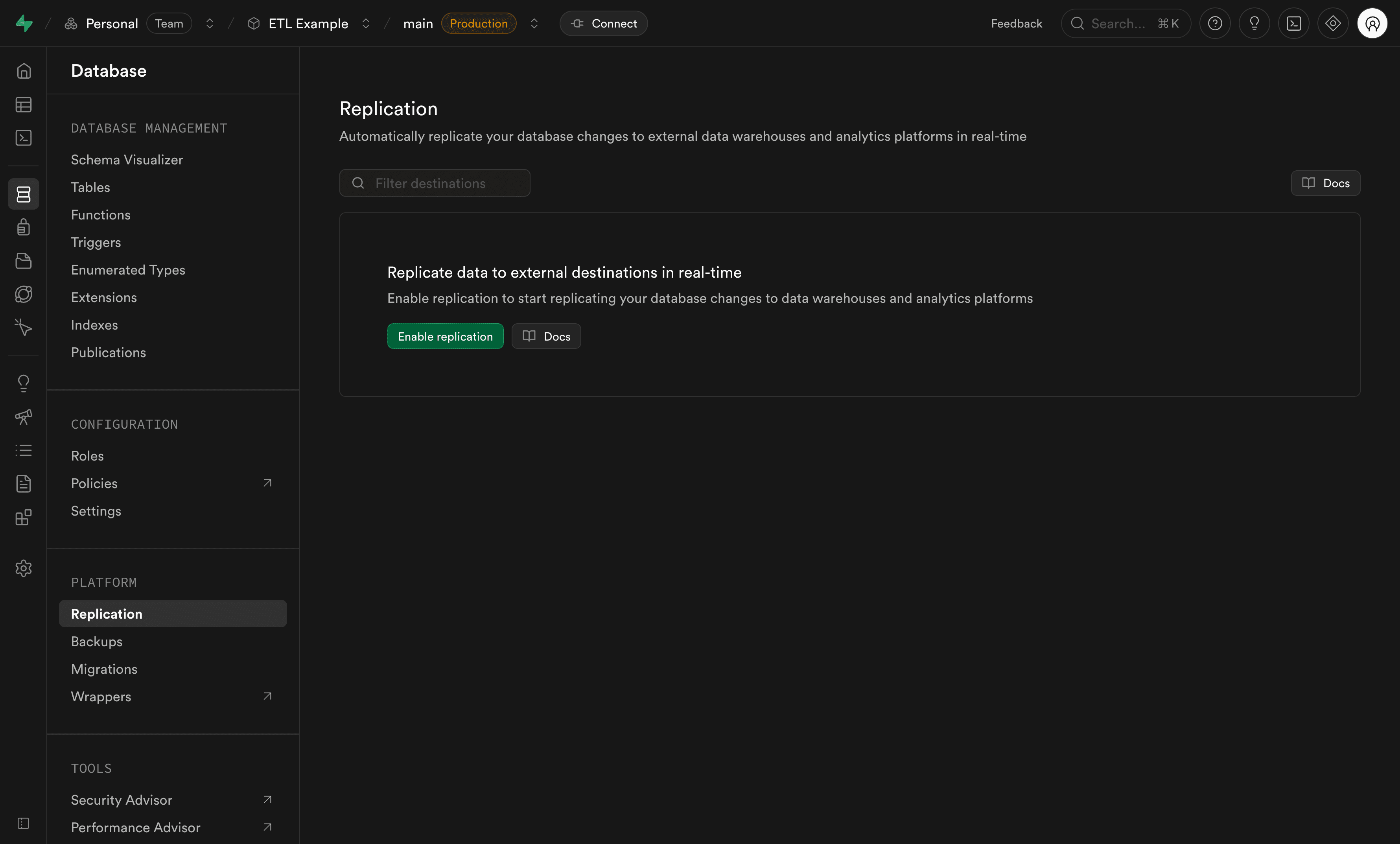Open the Help question mark icon
The image size is (1400, 844).
click(1215, 23)
